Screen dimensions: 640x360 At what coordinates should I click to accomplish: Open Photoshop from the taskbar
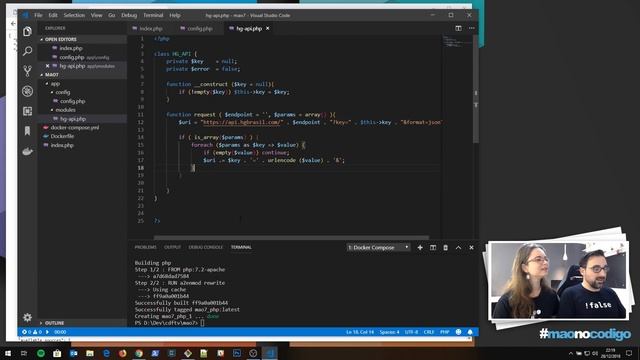pos(237,353)
